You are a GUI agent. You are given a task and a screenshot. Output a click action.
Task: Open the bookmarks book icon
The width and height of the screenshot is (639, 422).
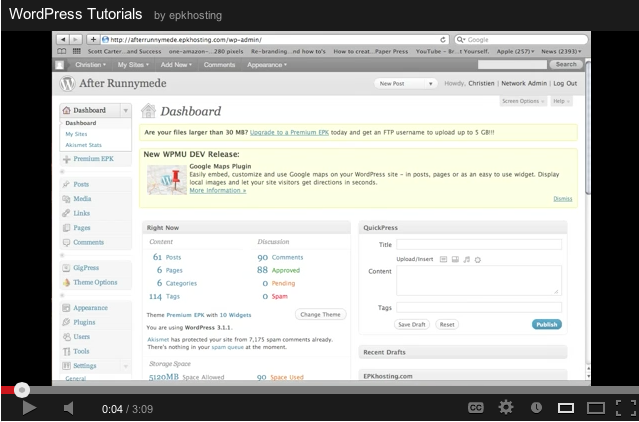tap(62, 51)
